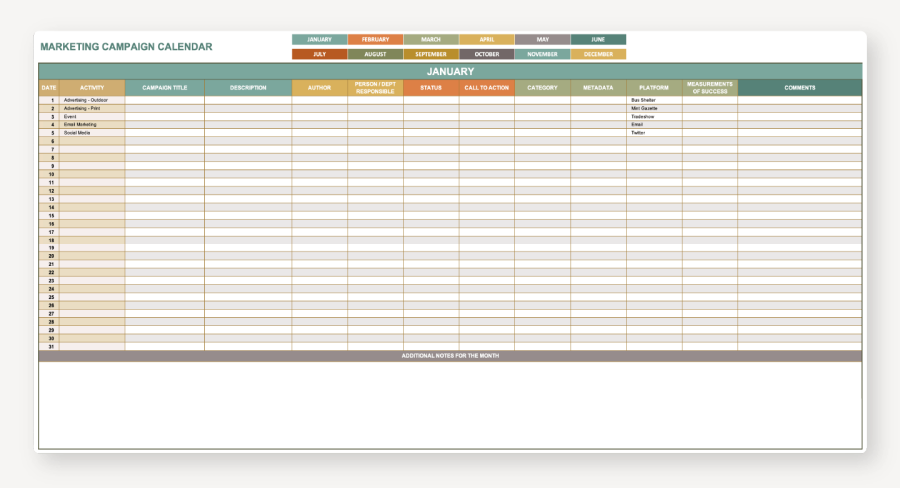Image resolution: width=900 pixels, height=488 pixels.
Task: Jump to the OCTOBER month tab
Action: point(487,54)
